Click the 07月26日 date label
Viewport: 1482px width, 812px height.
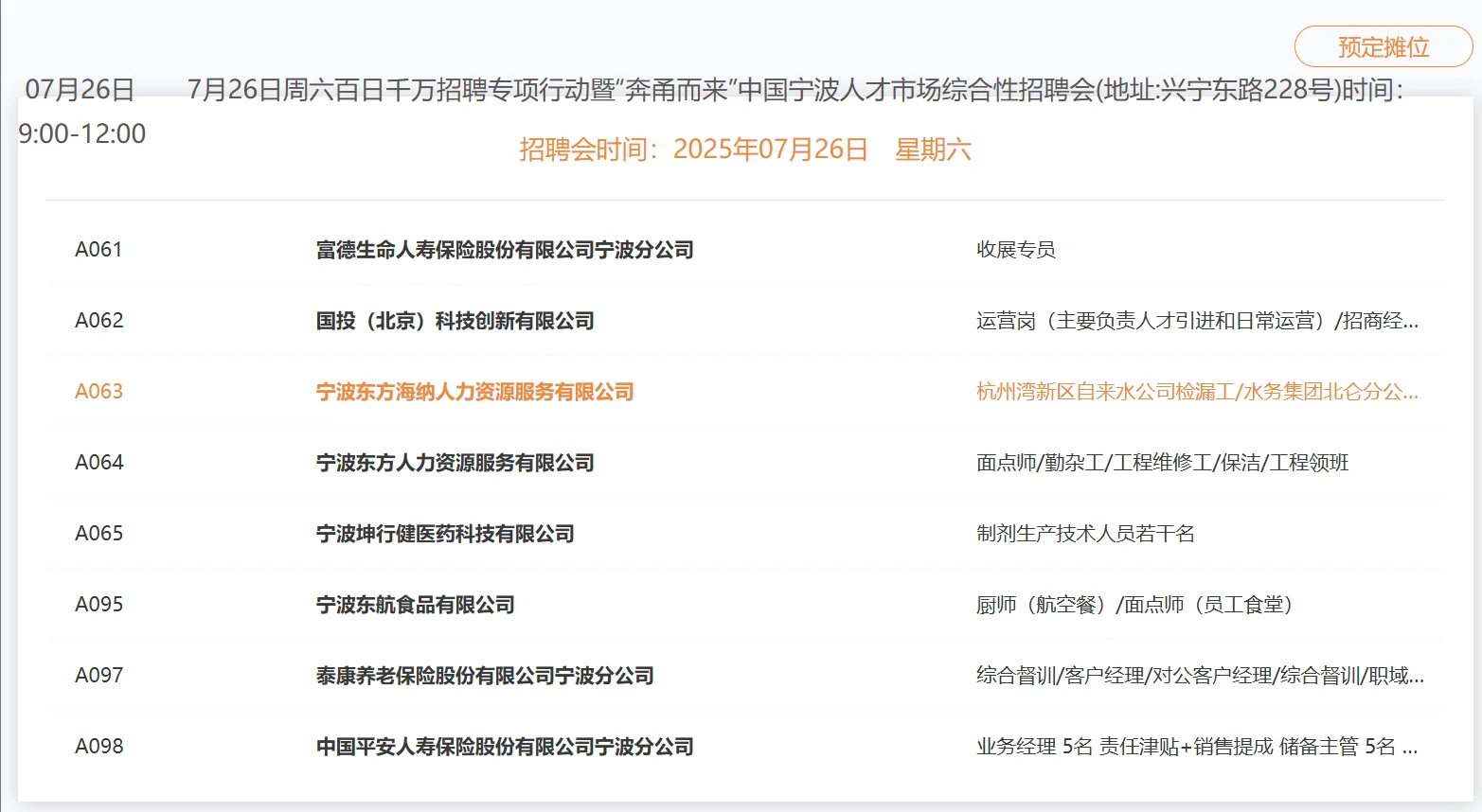click(80, 90)
